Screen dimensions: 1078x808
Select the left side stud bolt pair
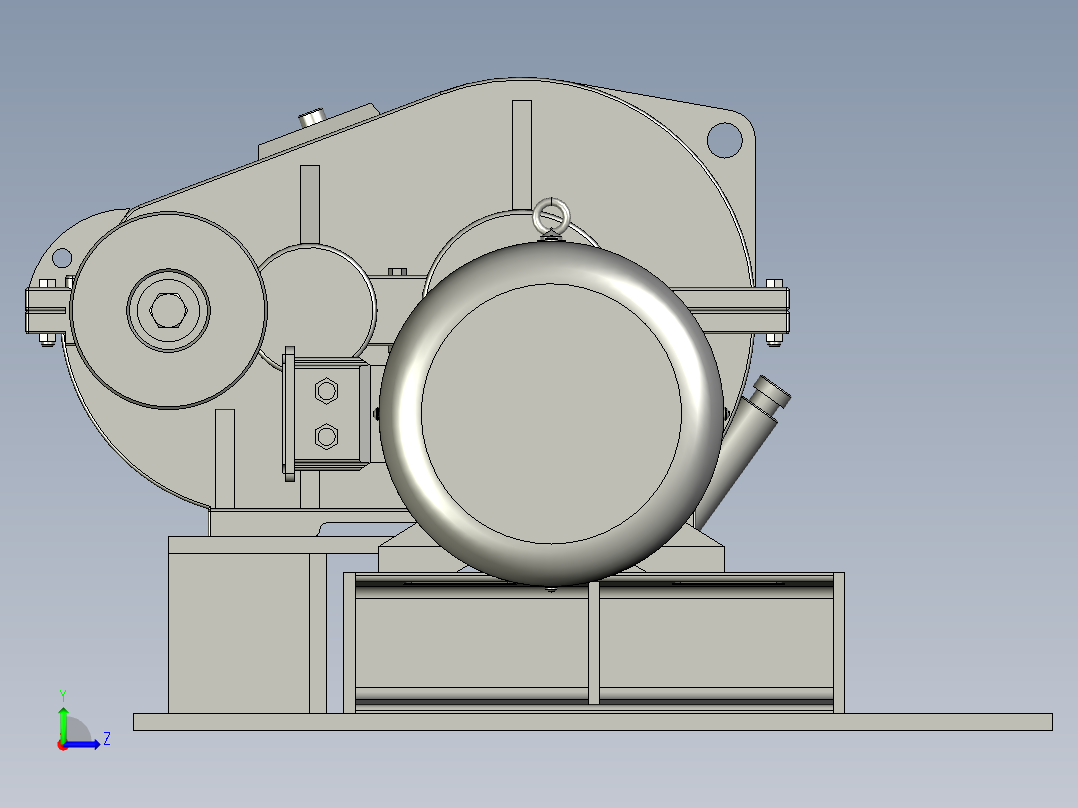tap(48, 310)
